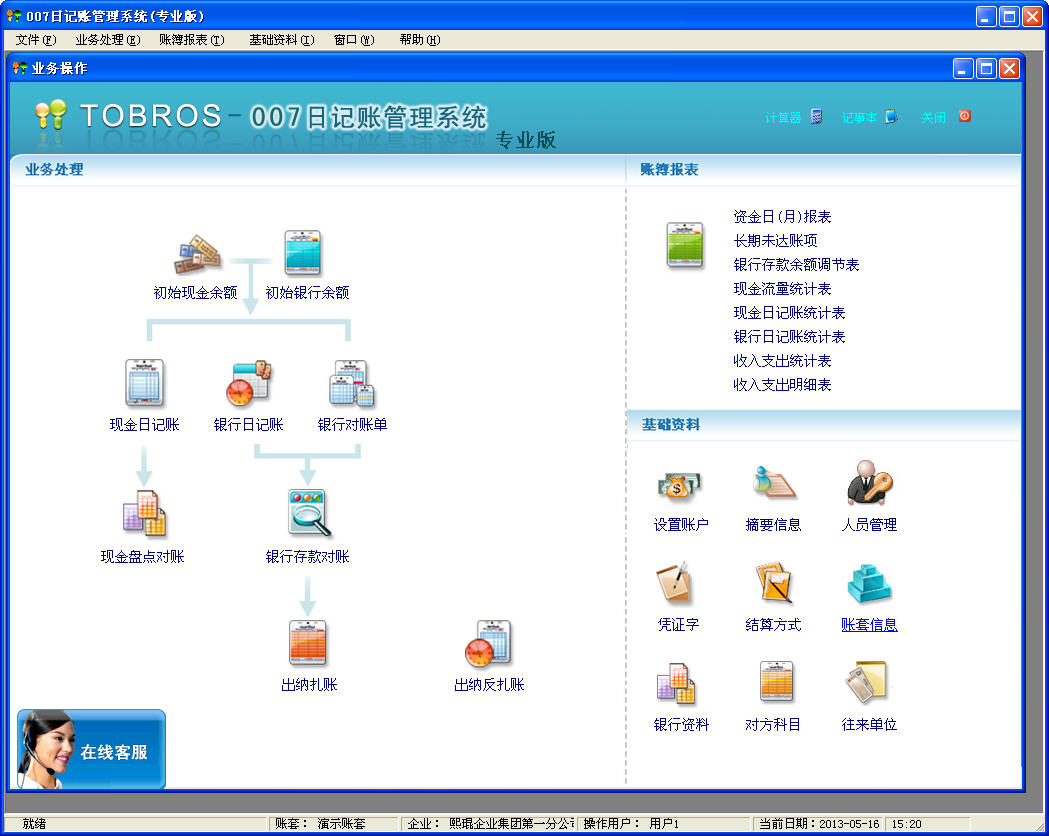Image resolution: width=1049 pixels, height=836 pixels.
Task: Open the 人员管理 icon
Action: [x=869, y=482]
